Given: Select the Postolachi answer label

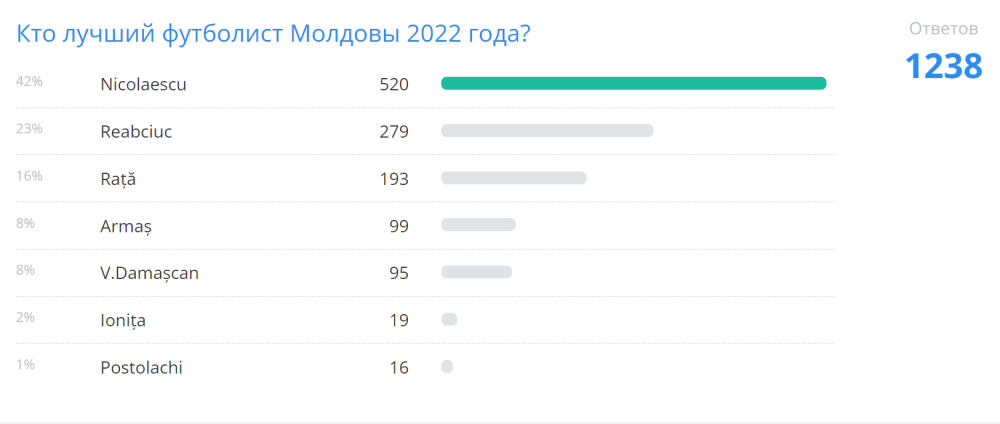Looking at the screenshot, I should point(142,368).
